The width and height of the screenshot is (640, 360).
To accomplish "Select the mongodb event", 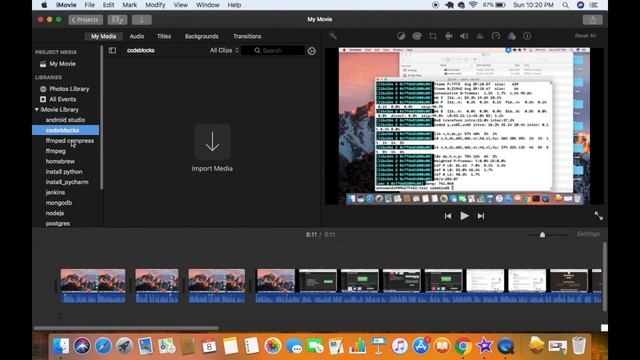I will pyautogui.click(x=59, y=203).
